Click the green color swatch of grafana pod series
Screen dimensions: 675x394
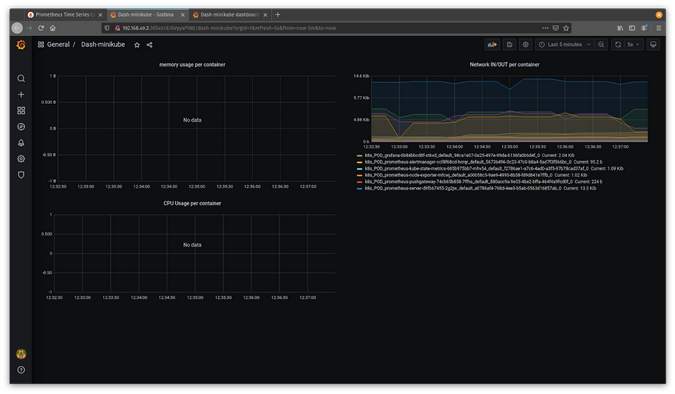tap(359, 155)
